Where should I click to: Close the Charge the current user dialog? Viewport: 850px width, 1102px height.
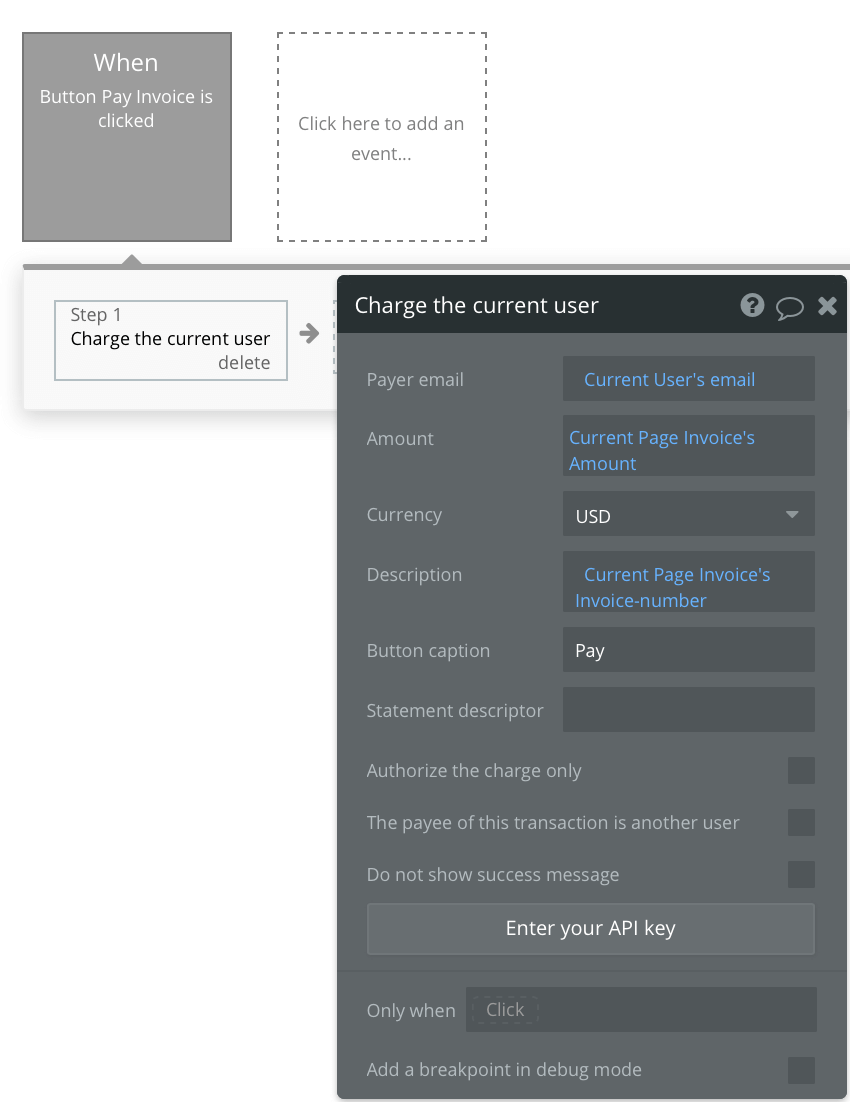827,306
